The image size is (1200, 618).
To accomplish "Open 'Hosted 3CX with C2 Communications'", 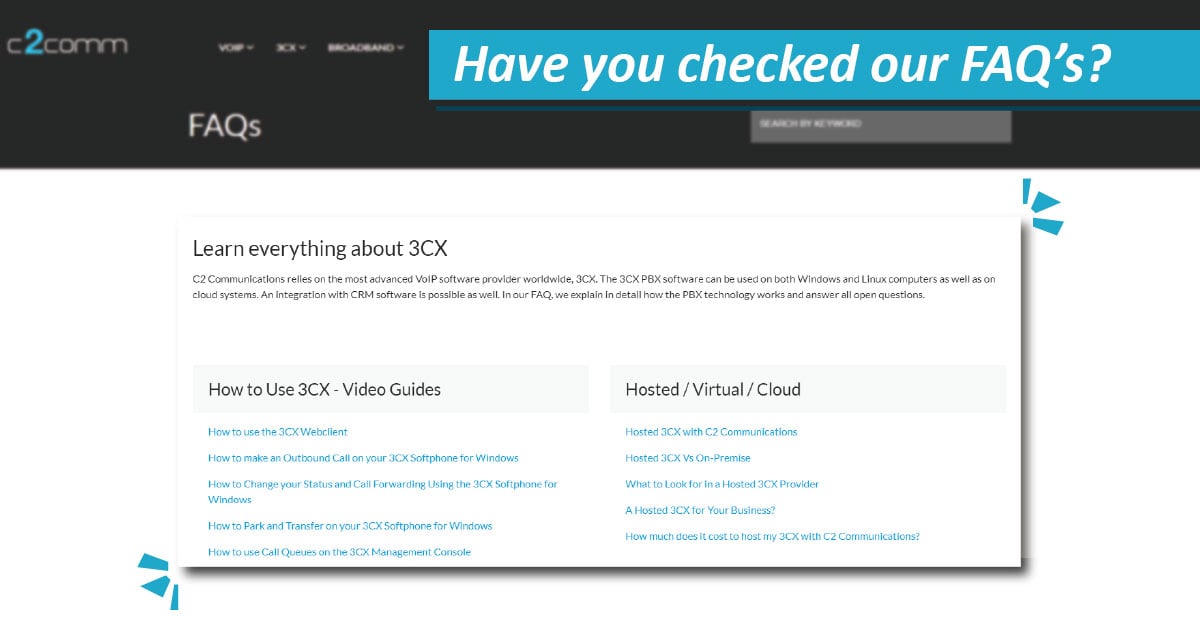I will pos(711,432).
